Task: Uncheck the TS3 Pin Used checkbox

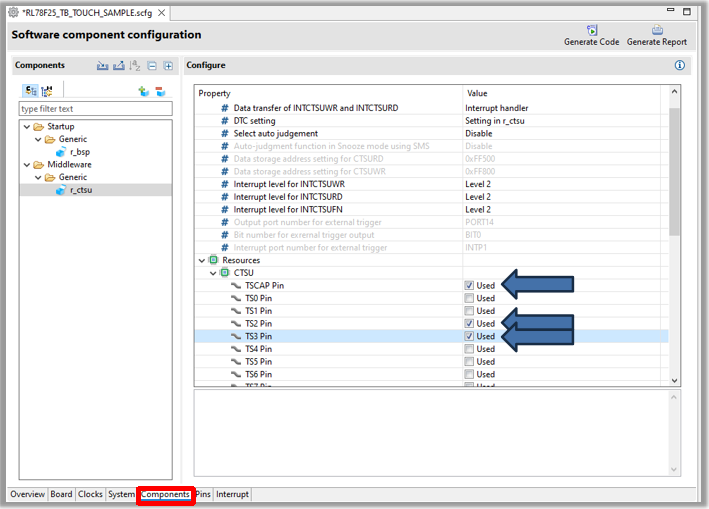Action: 469,336
